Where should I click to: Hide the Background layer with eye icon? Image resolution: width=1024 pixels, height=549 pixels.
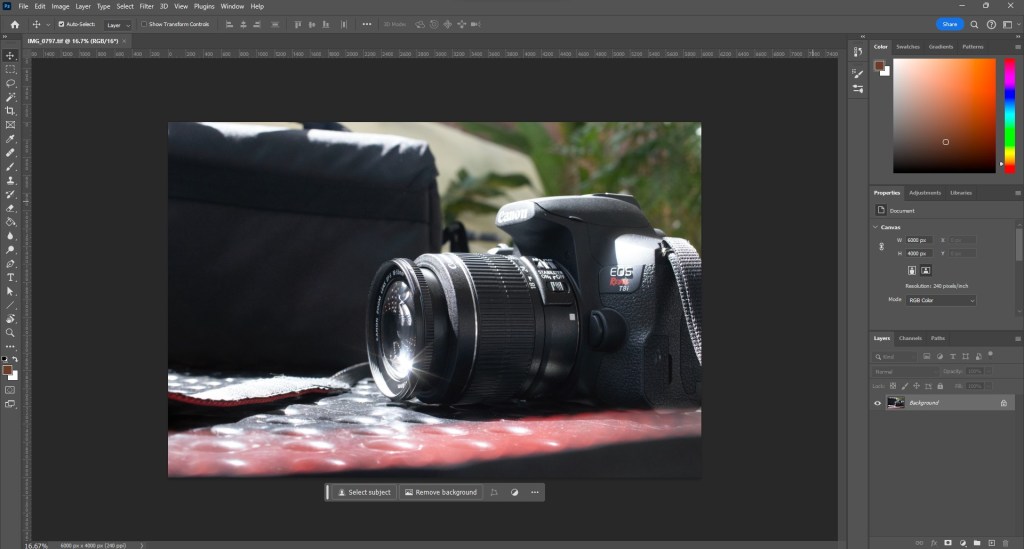pos(877,403)
